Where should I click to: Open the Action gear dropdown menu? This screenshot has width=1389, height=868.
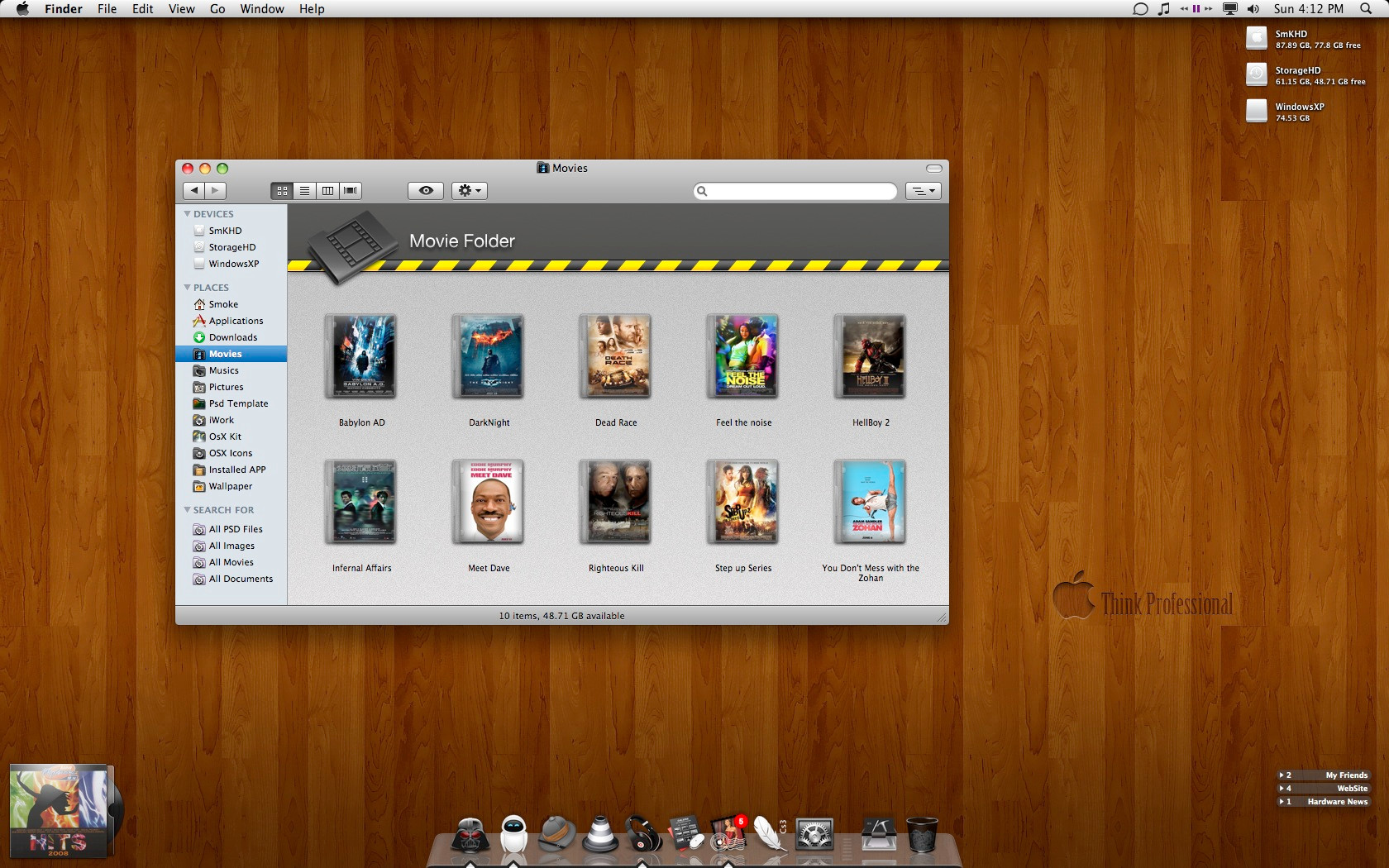coord(470,190)
